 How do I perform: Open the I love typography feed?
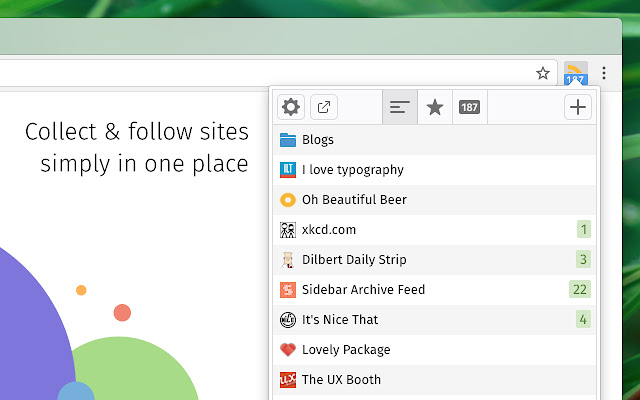352,170
